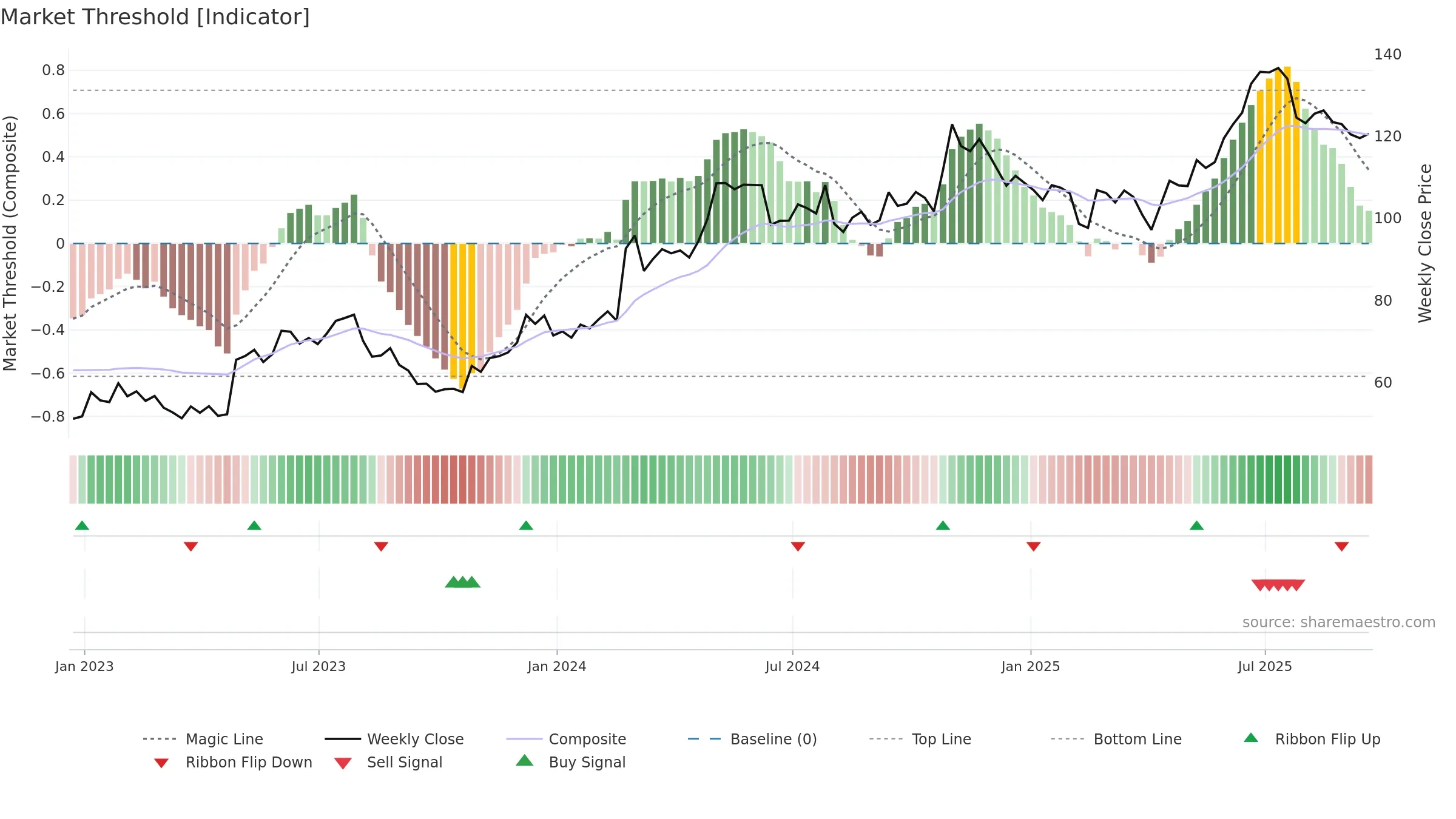Viewport: 1456px width, 819px height.
Task: Click the Jan 2024 x-axis label
Action: [557, 666]
